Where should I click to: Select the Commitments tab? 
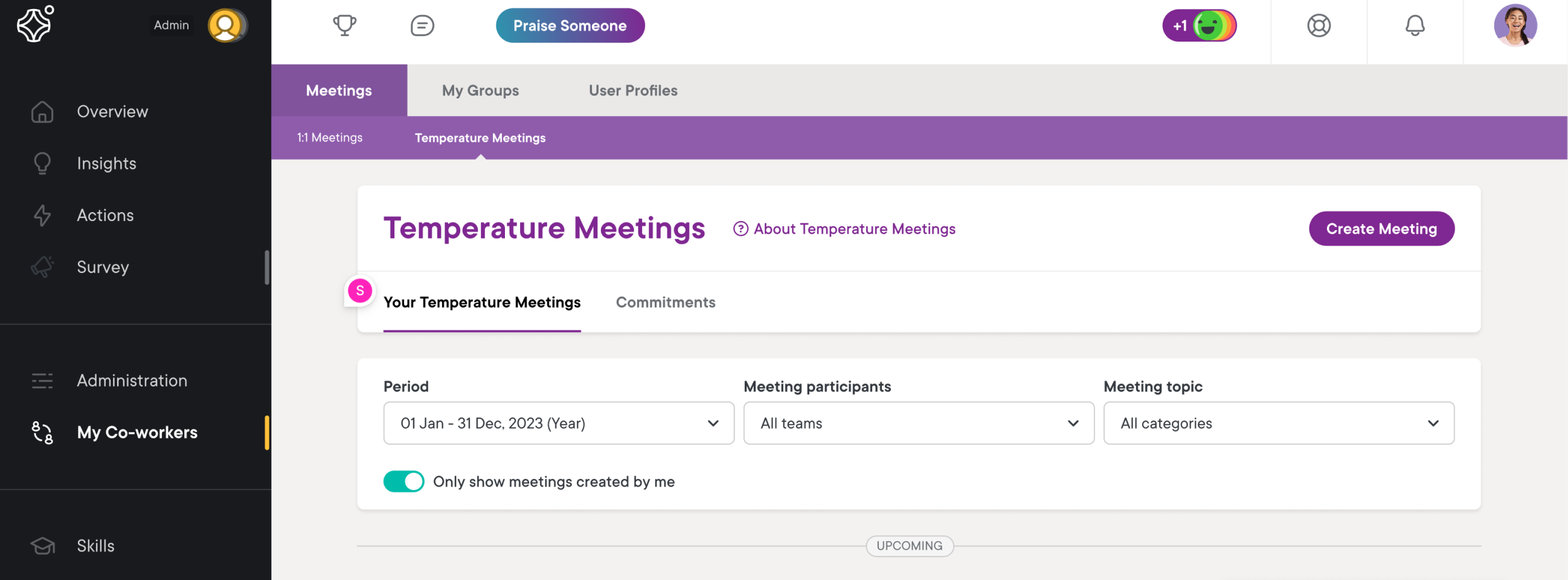665,303
